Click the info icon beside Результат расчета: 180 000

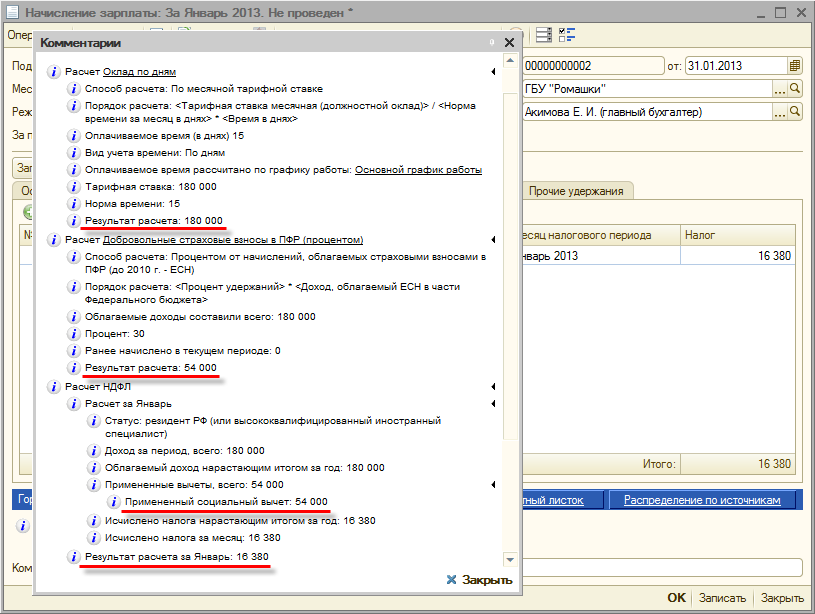[74, 220]
